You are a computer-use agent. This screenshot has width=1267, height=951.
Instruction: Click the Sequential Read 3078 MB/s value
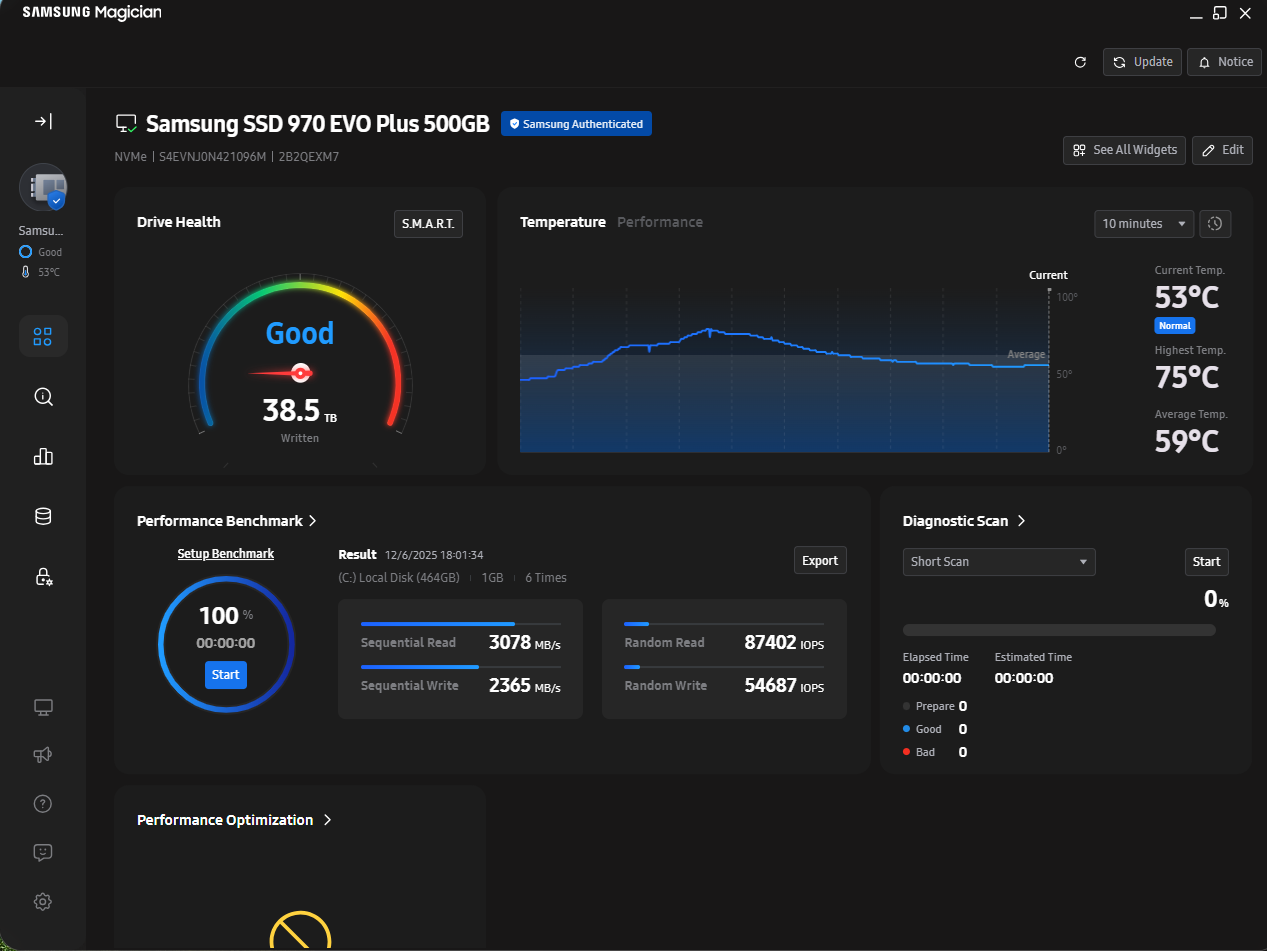(x=525, y=643)
